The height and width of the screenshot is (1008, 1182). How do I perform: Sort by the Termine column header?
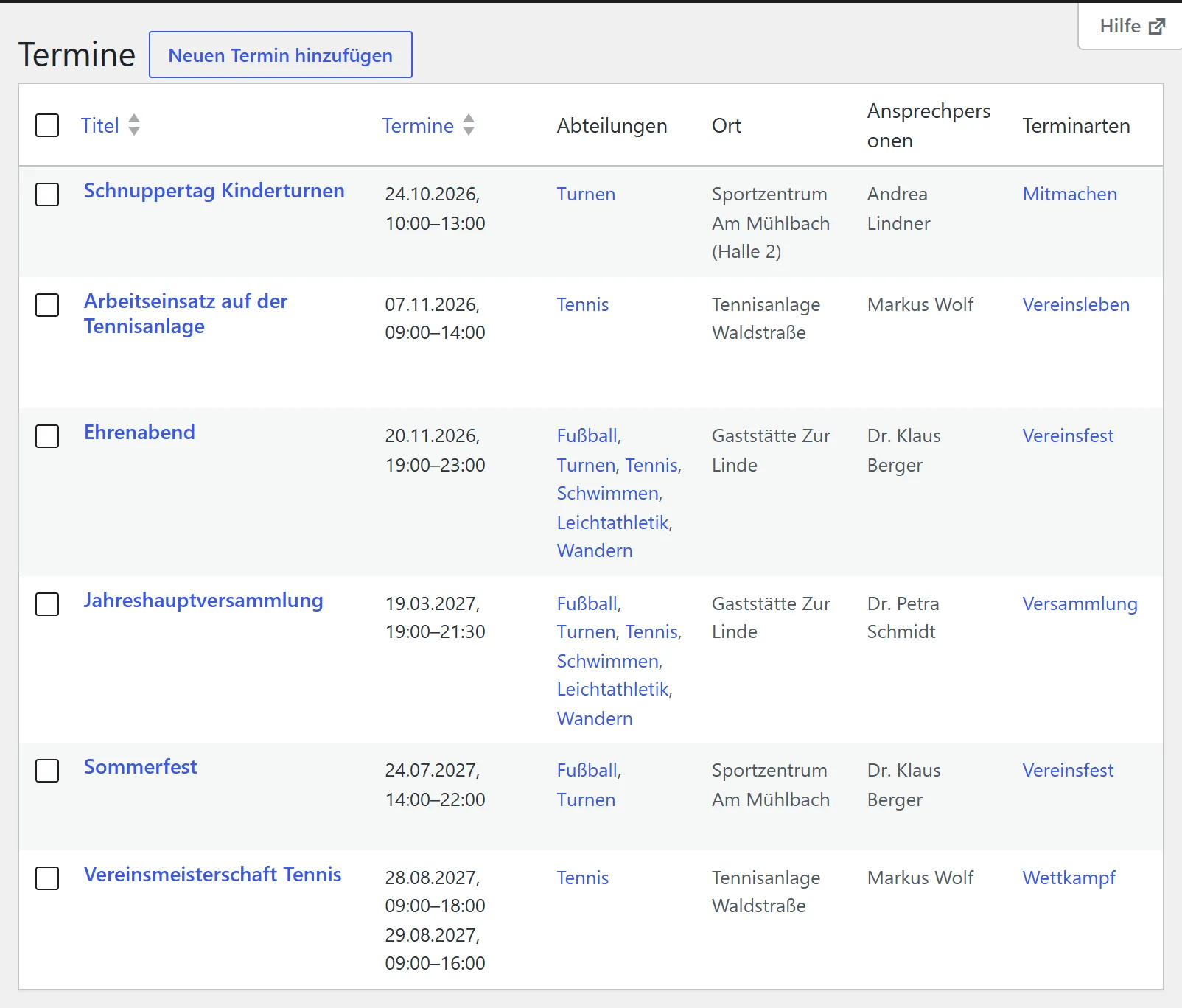(418, 125)
